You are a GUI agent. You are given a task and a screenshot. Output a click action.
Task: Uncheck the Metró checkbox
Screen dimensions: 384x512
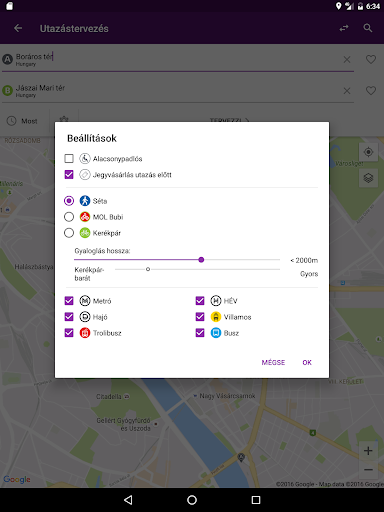69,301
